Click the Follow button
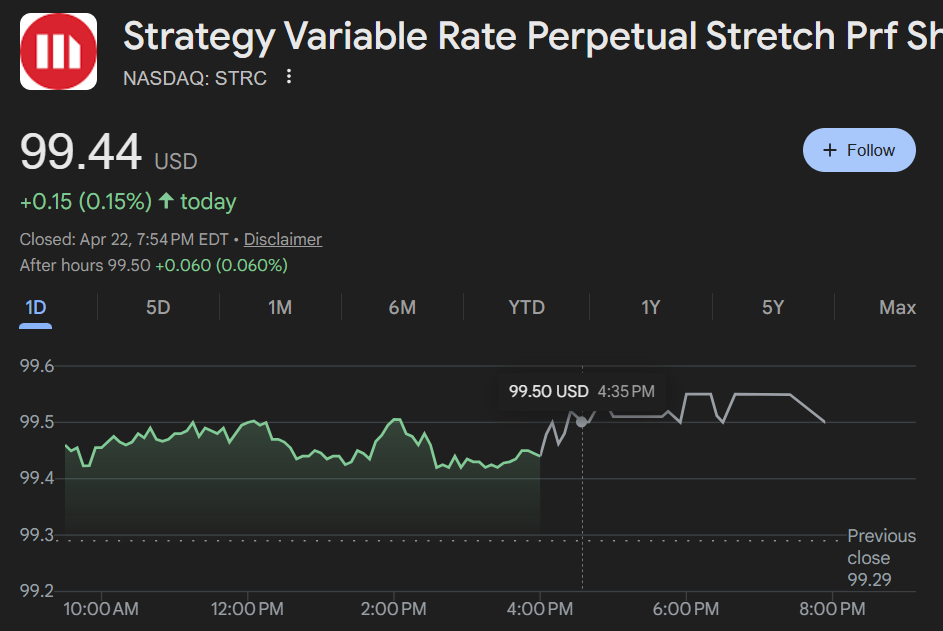Screen dimensions: 943x631 coord(859,149)
